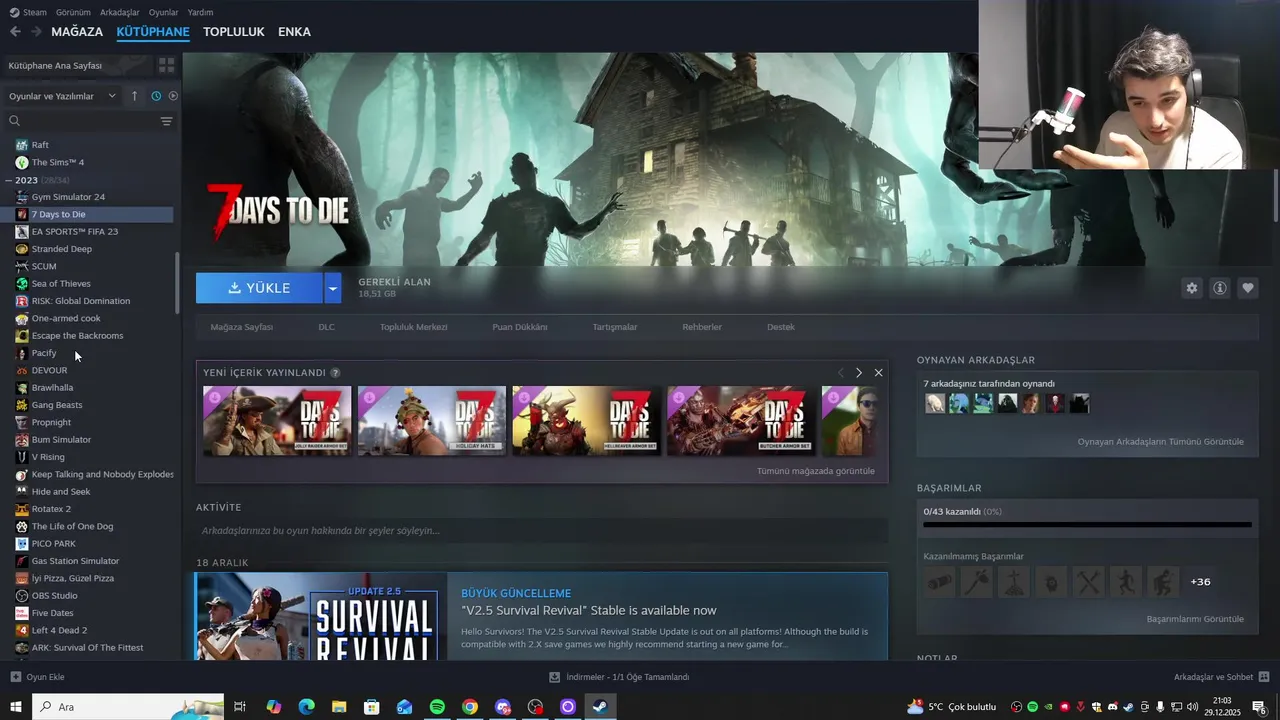Screen dimensions: 1280x720
Task: Open the Oyunlar menu
Action: (x=164, y=12)
